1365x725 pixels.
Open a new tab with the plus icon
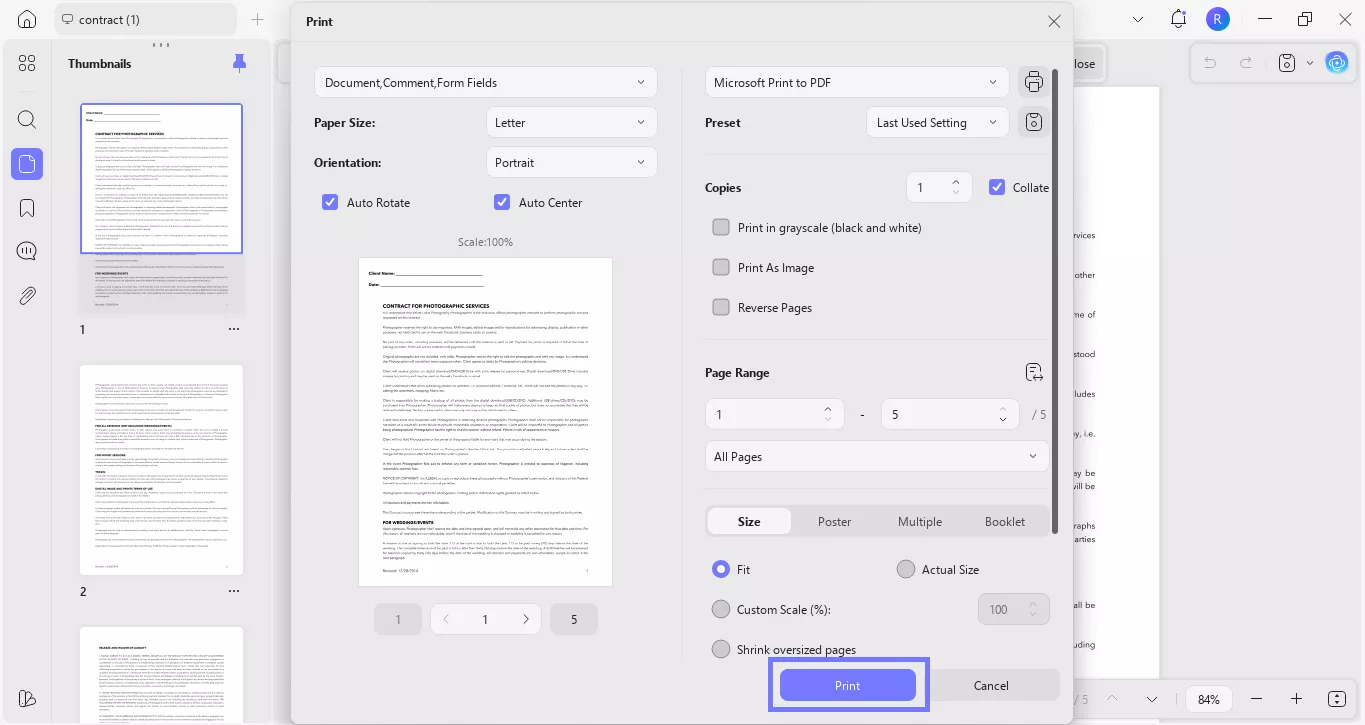tap(257, 19)
